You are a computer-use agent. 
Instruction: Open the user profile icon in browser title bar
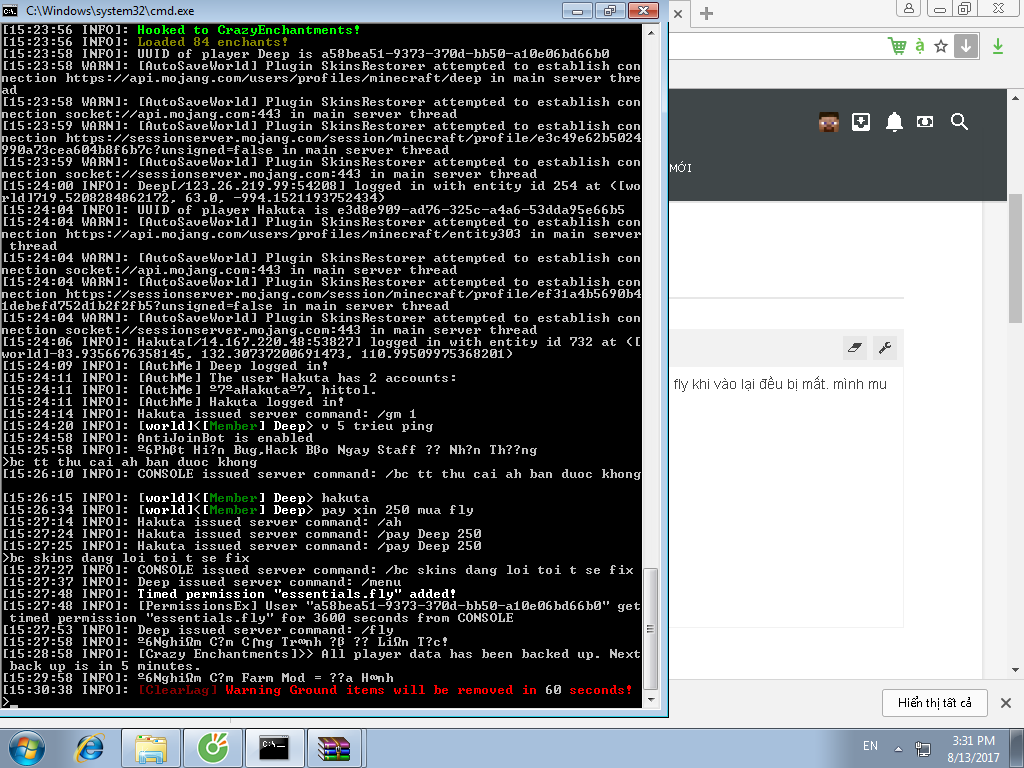[908, 8]
